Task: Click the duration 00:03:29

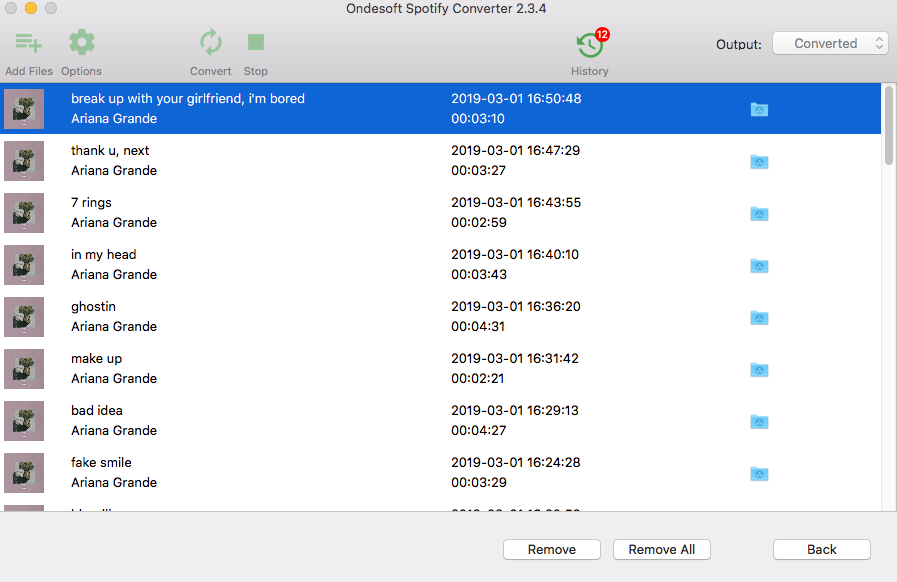Action: 479,482
